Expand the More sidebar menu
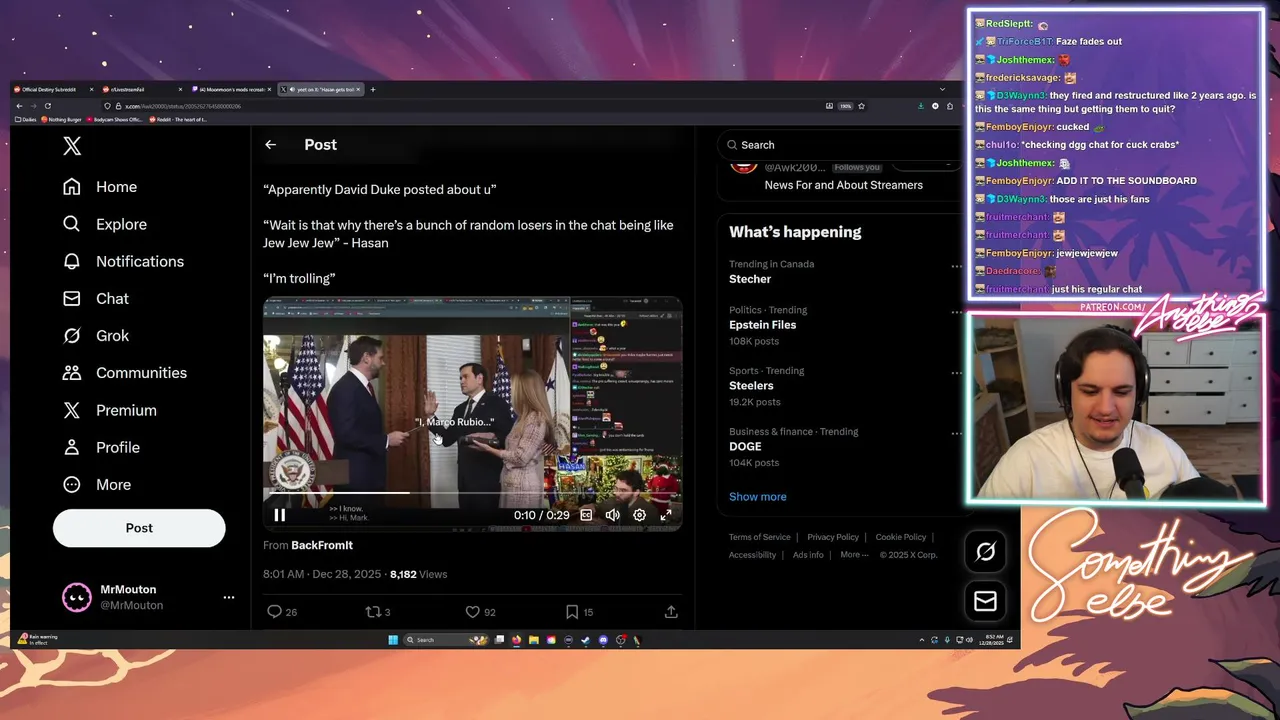 [x=97, y=484]
